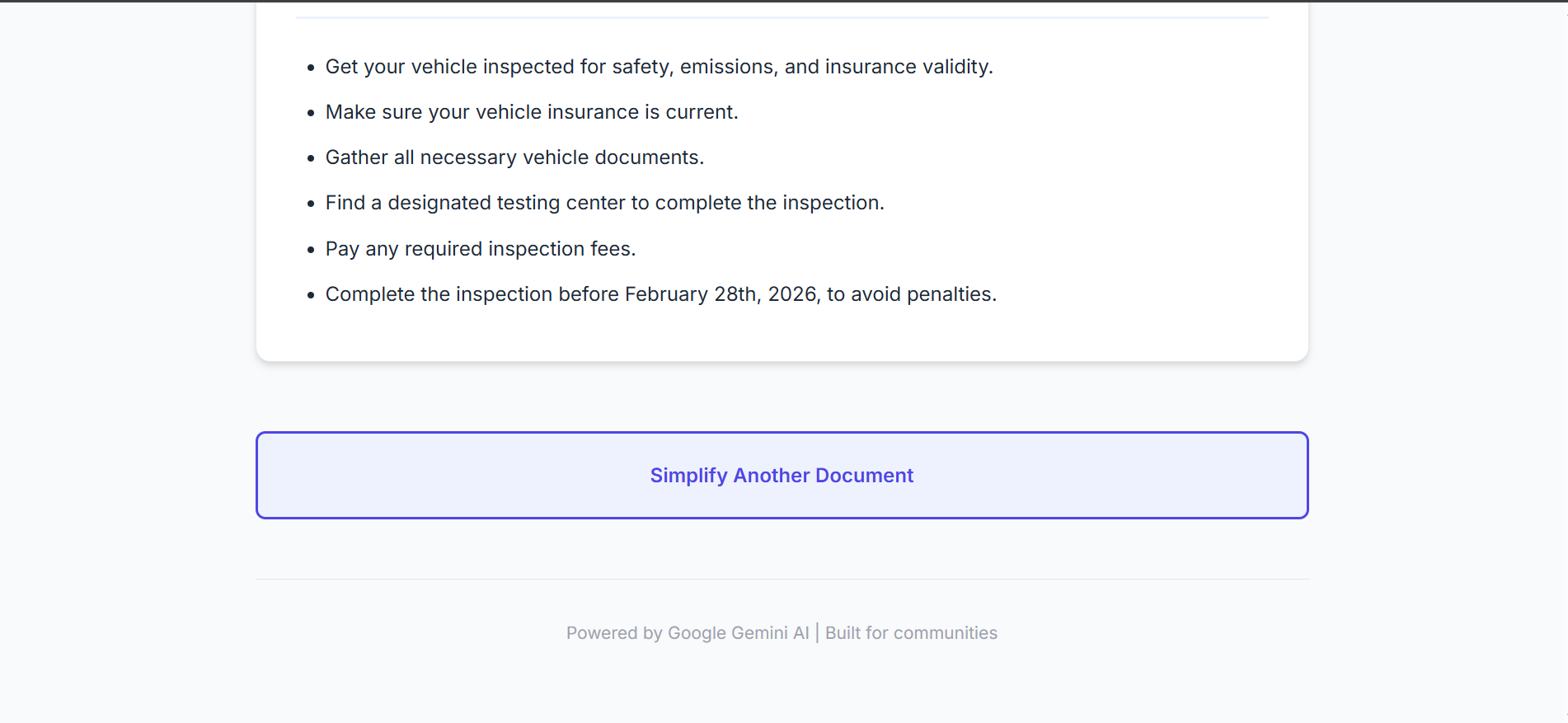Click the Simplify Another Document button

(x=782, y=476)
